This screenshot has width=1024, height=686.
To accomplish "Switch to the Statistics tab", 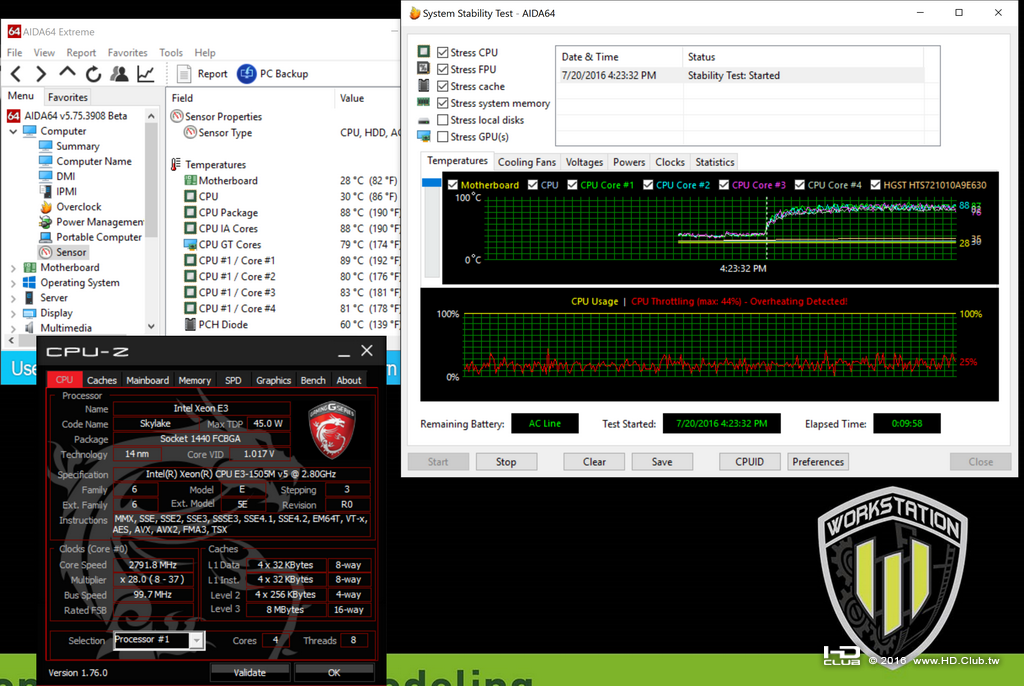I will (714, 162).
